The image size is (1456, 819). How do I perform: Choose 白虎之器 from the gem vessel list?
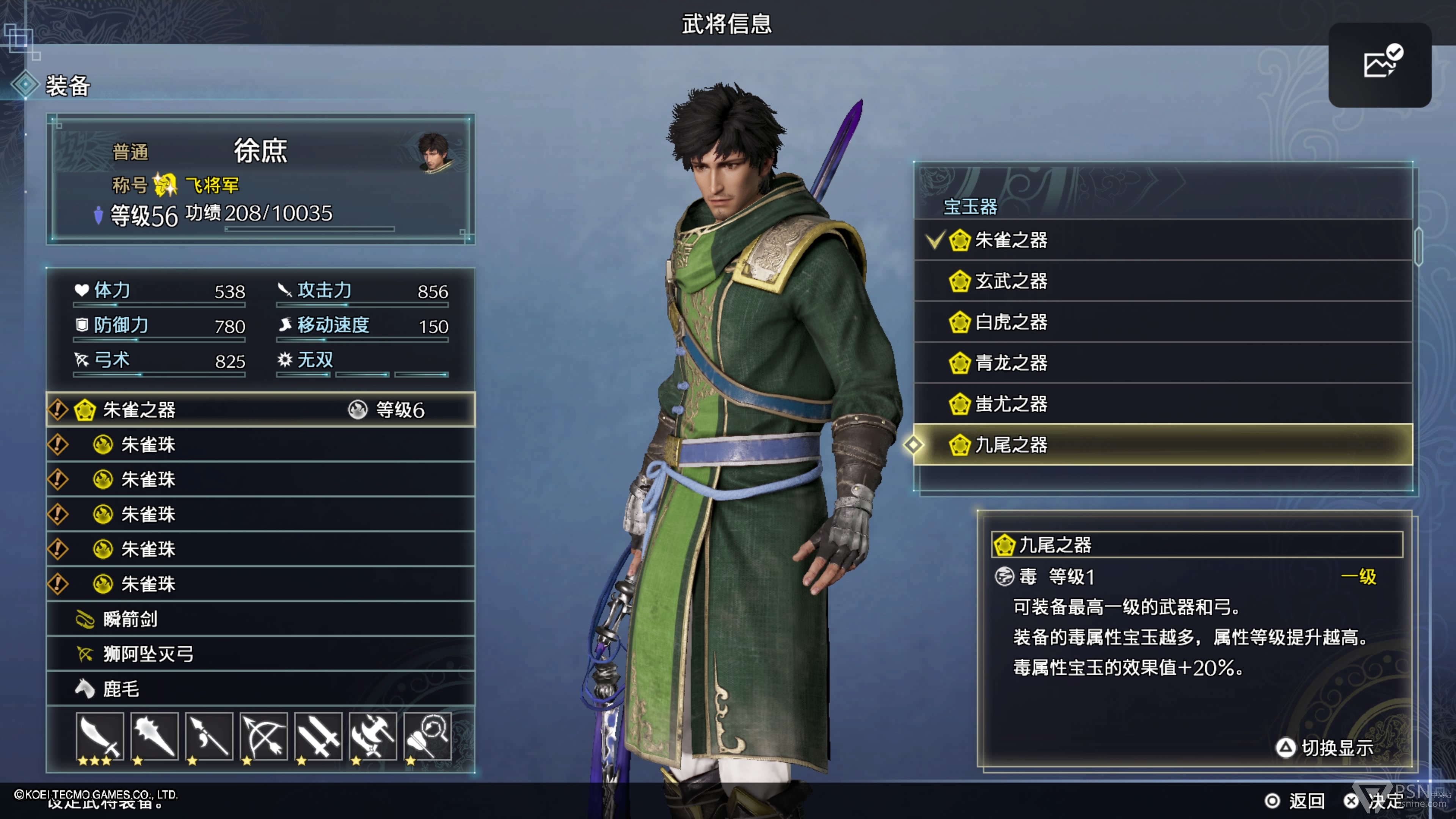pos(1163,322)
